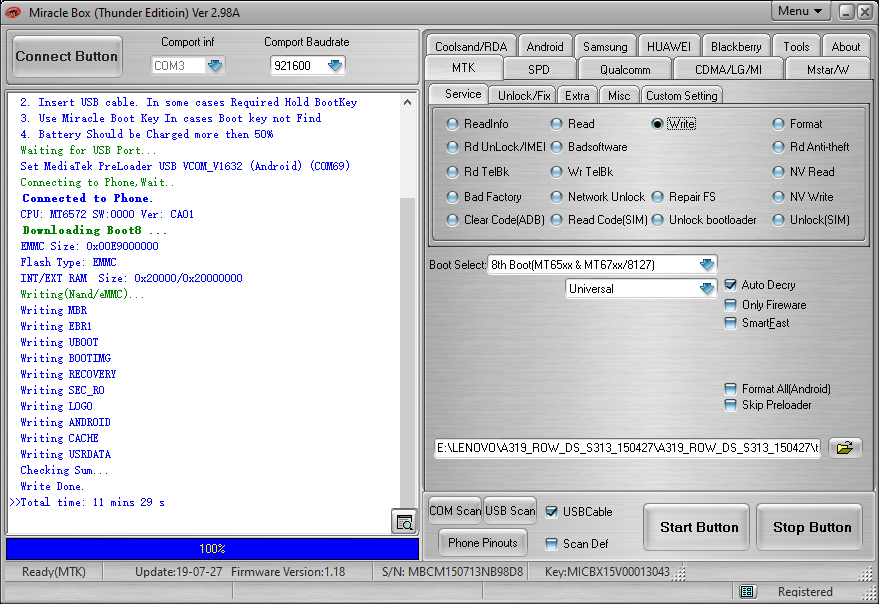The image size is (879, 604).
Task: Click the Connect Button
Action: point(67,57)
